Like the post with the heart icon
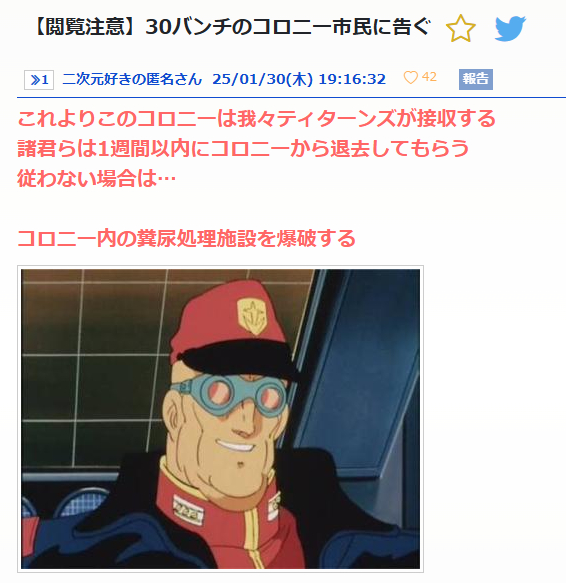The height and width of the screenshot is (583, 566). click(x=411, y=78)
